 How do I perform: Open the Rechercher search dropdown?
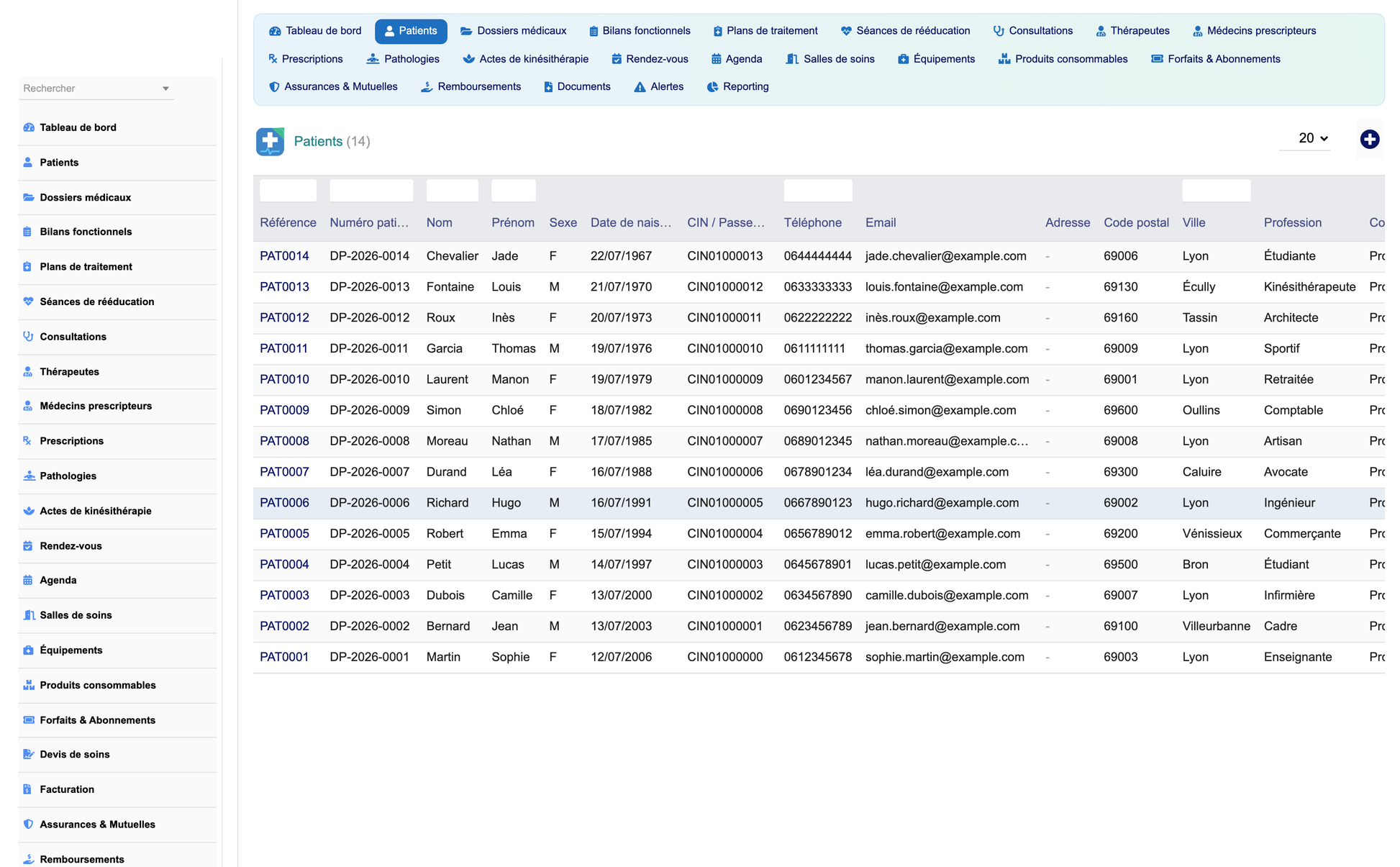[x=96, y=88]
